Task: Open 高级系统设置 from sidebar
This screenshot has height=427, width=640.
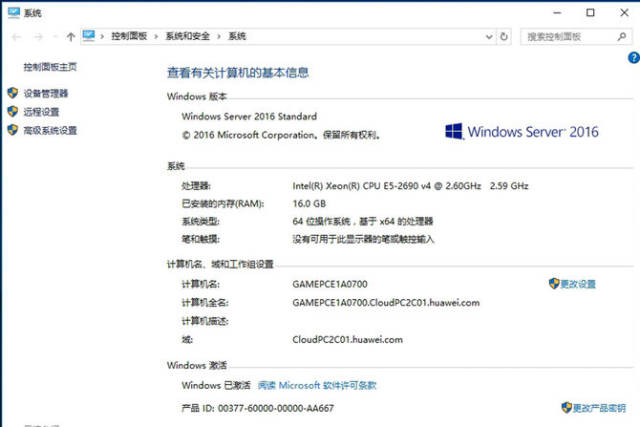Action: tap(50, 130)
